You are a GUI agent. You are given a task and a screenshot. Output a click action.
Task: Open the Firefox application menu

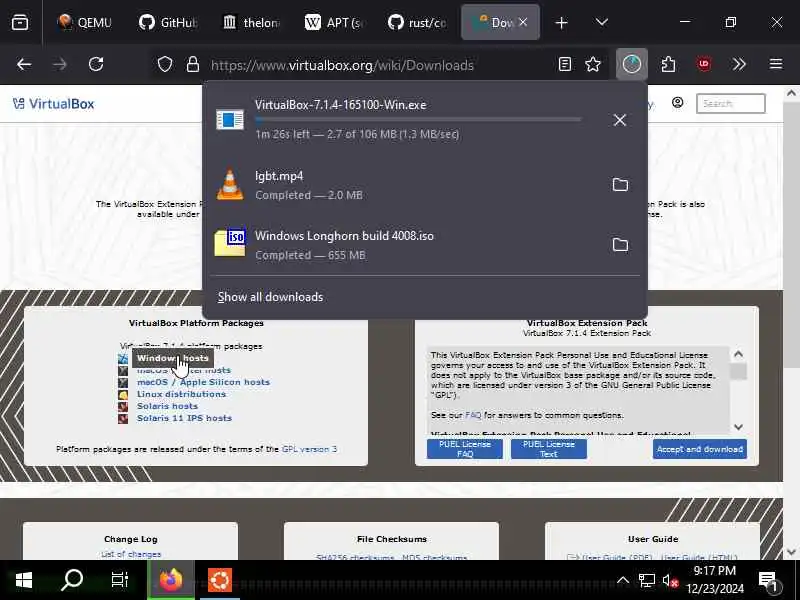click(x=776, y=64)
